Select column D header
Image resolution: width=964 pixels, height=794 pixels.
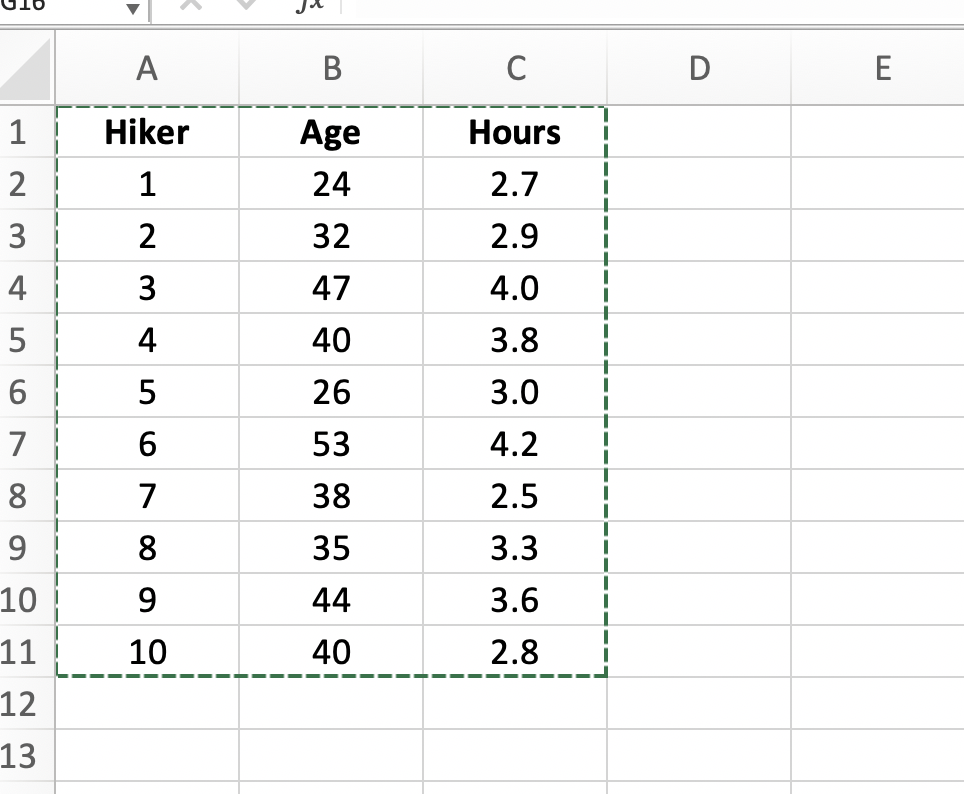699,68
